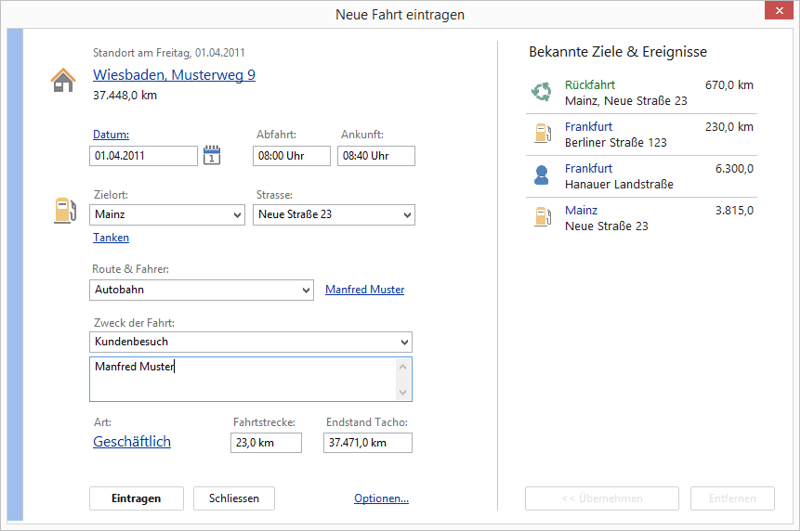800x531 pixels.
Task: Click the Schliessen button
Action: coord(234,498)
